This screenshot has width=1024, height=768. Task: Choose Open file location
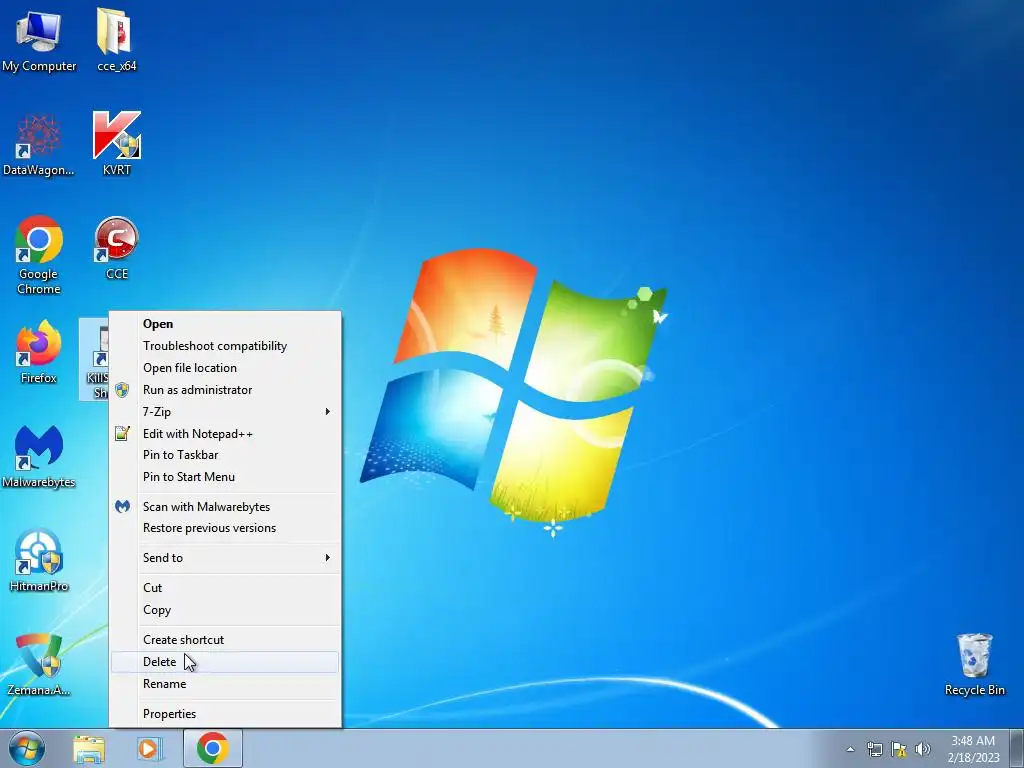pos(225,368)
